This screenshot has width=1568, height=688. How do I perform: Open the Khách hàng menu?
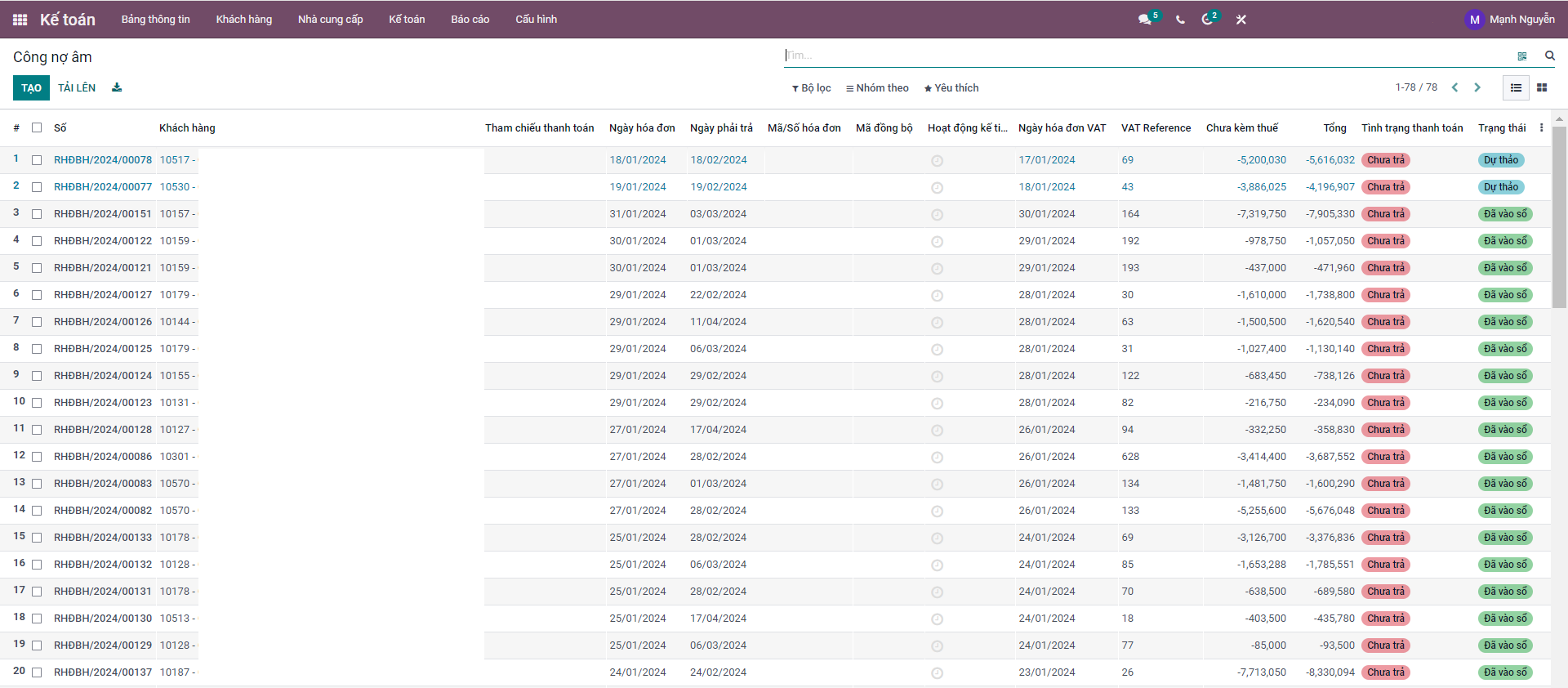(243, 20)
